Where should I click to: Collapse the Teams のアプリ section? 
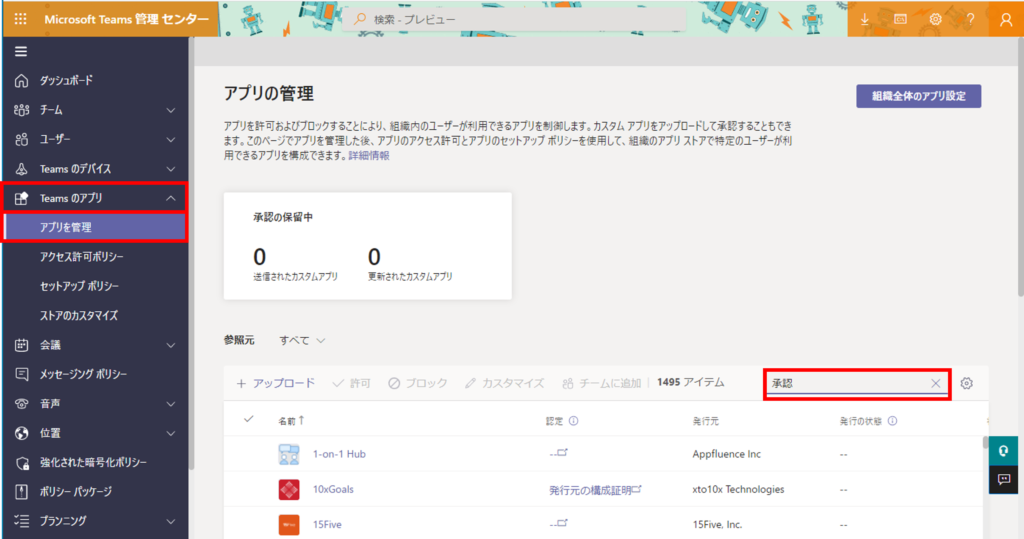coord(170,198)
